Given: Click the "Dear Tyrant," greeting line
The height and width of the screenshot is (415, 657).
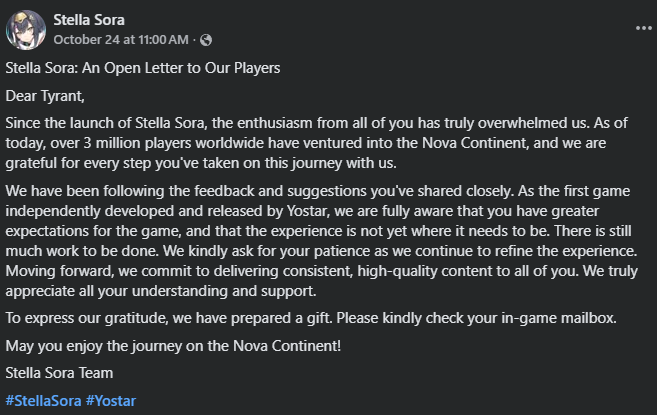Looking at the screenshot, I should pyautogui.click(x=45, y=98).
